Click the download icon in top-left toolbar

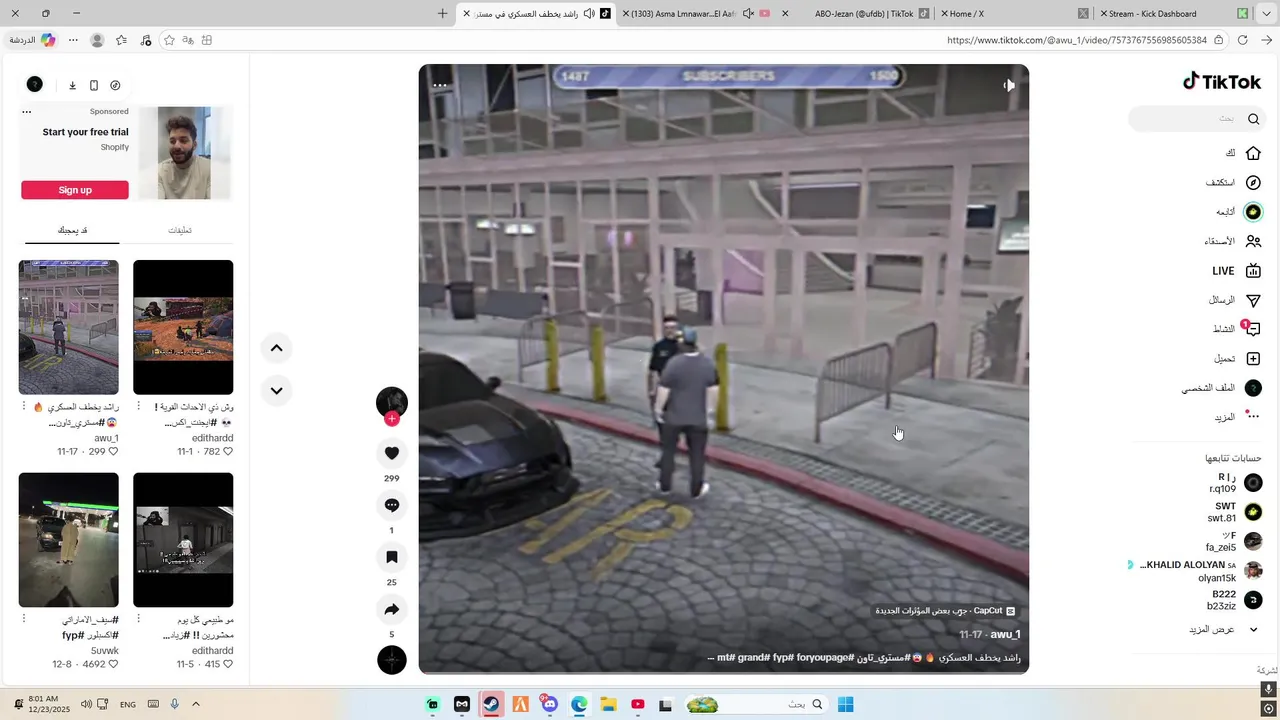(72, 85)
